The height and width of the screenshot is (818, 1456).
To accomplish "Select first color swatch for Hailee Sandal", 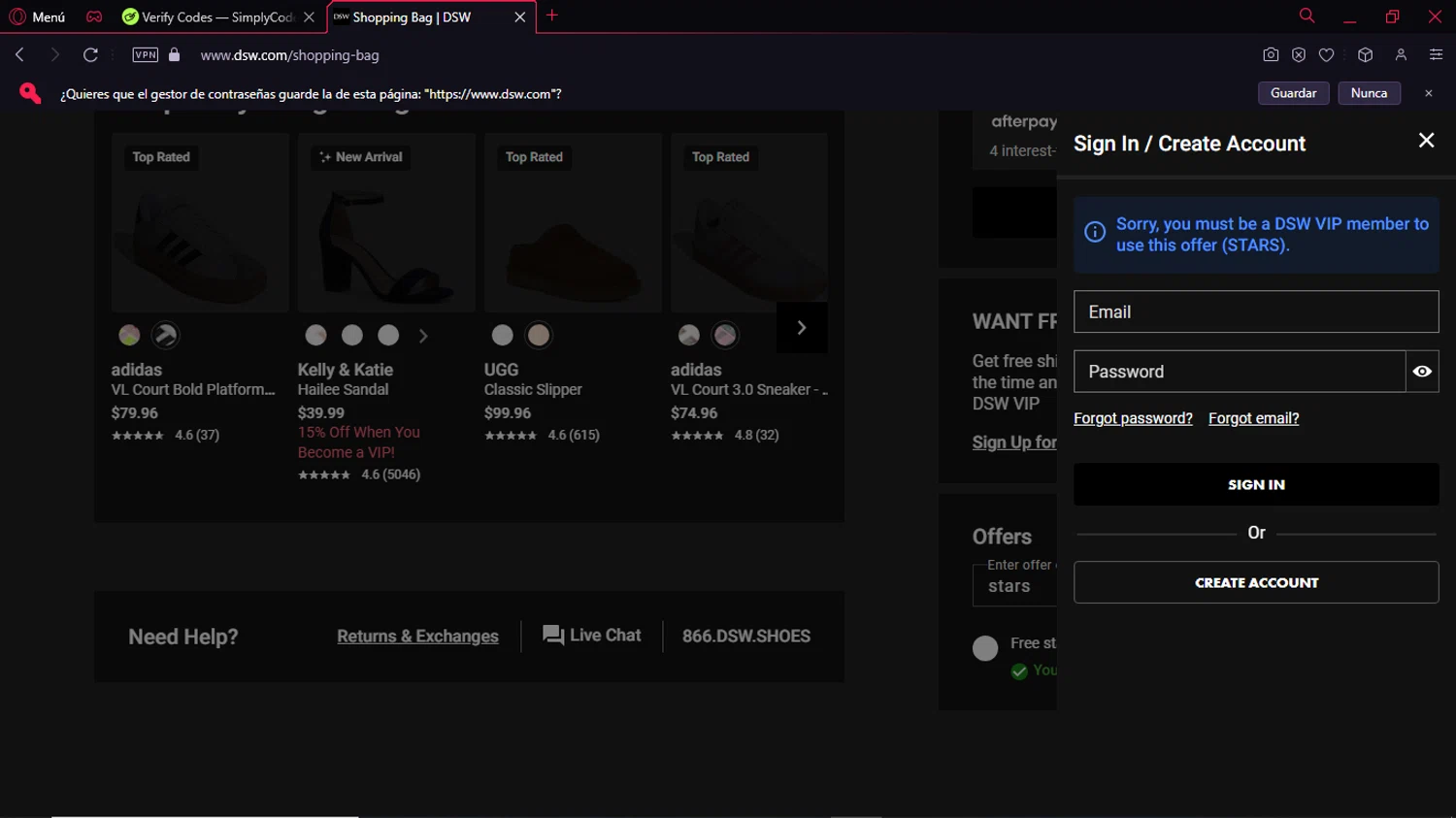I will pos(316,336).
